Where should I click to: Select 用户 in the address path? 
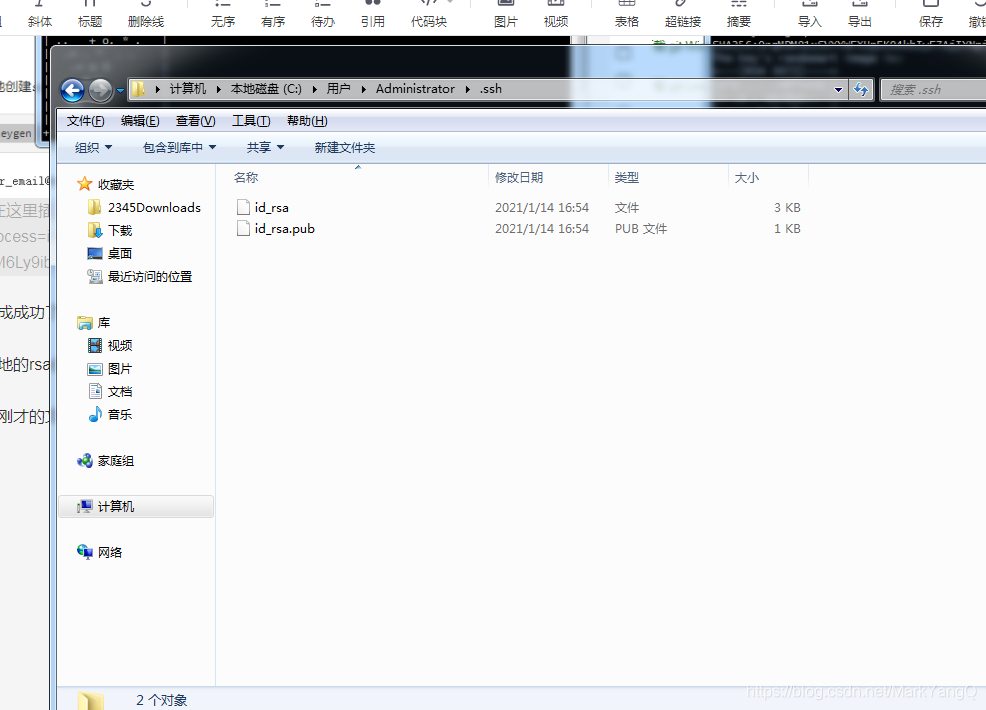(338, 89)
